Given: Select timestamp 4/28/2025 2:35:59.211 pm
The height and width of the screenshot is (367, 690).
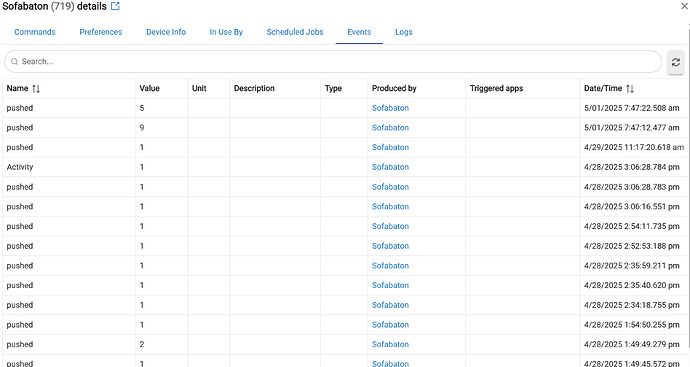Looking at the screenshot, I should [631, 266].
